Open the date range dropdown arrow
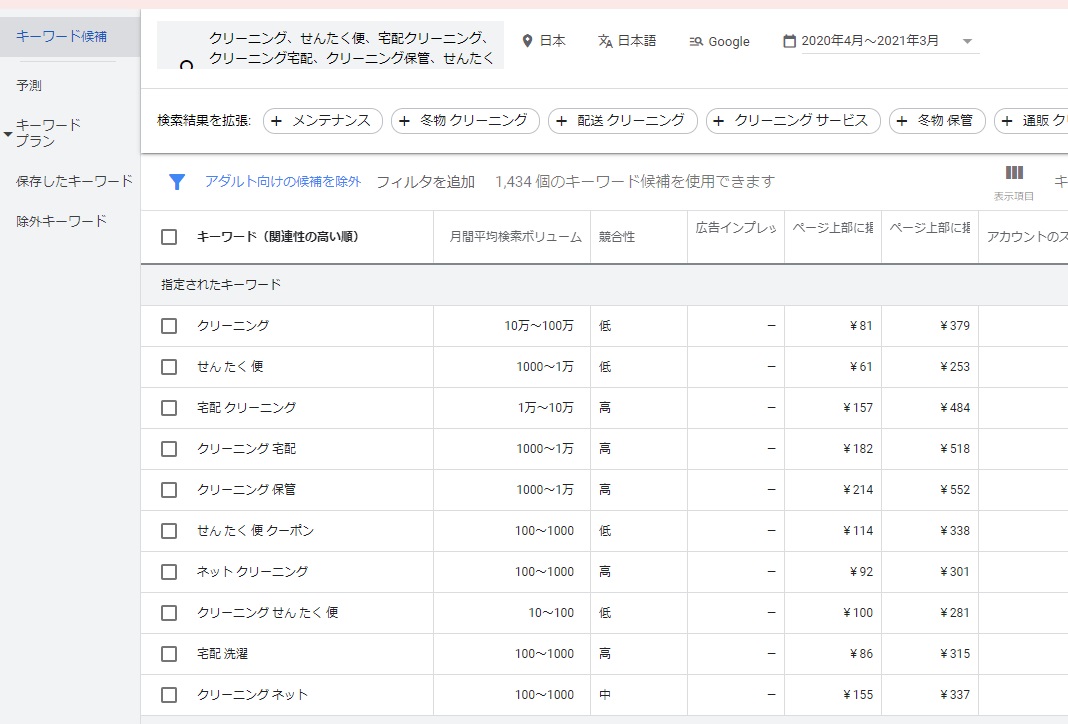The height and width of the screenshot is (724, 1068). (x=967, y=42)
